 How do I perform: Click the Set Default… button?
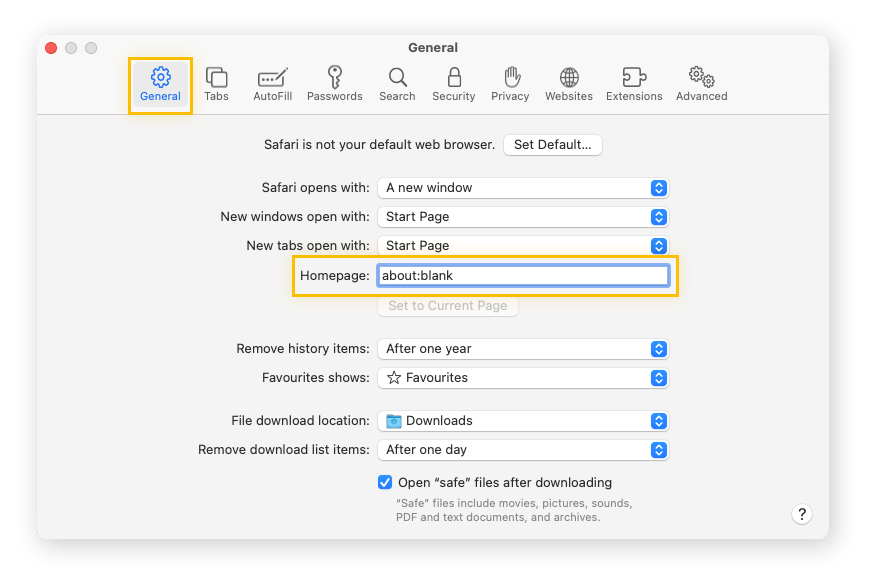point(553,145)
